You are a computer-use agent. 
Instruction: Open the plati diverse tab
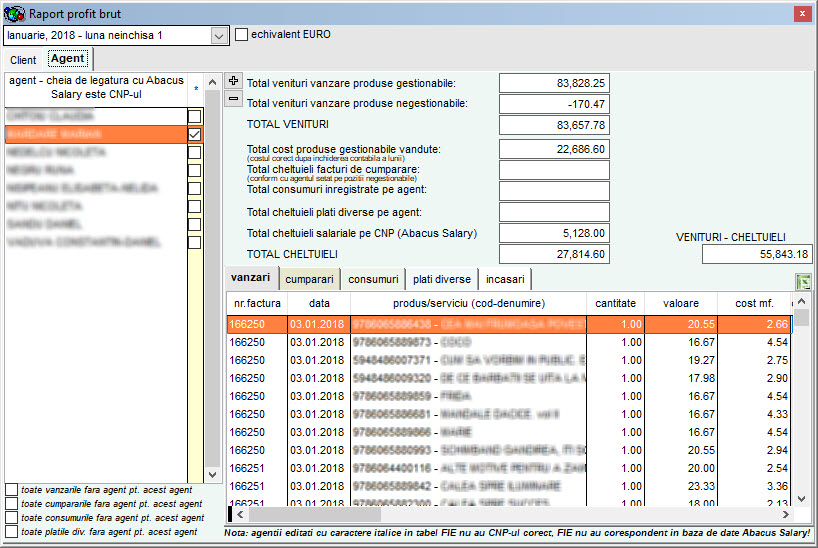tap(442, 279)
